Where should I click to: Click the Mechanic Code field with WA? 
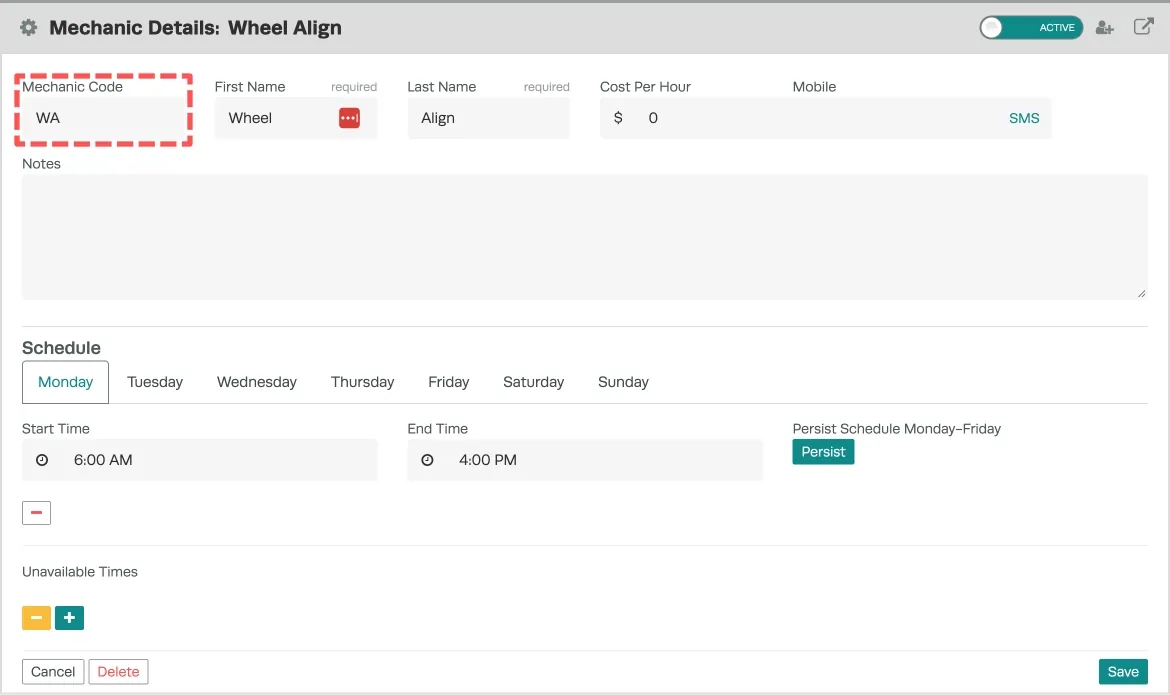click(x=103, y=118)
